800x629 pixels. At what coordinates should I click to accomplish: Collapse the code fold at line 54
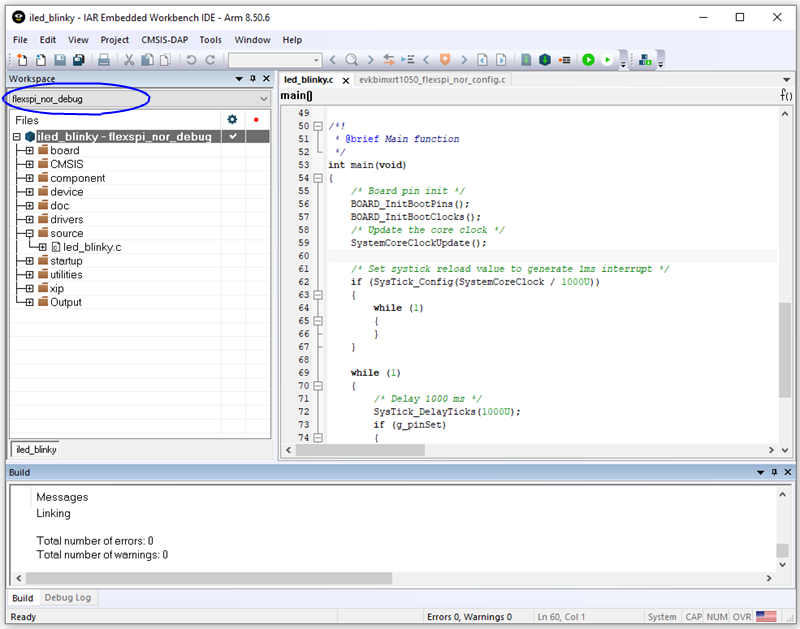(317, 178)
